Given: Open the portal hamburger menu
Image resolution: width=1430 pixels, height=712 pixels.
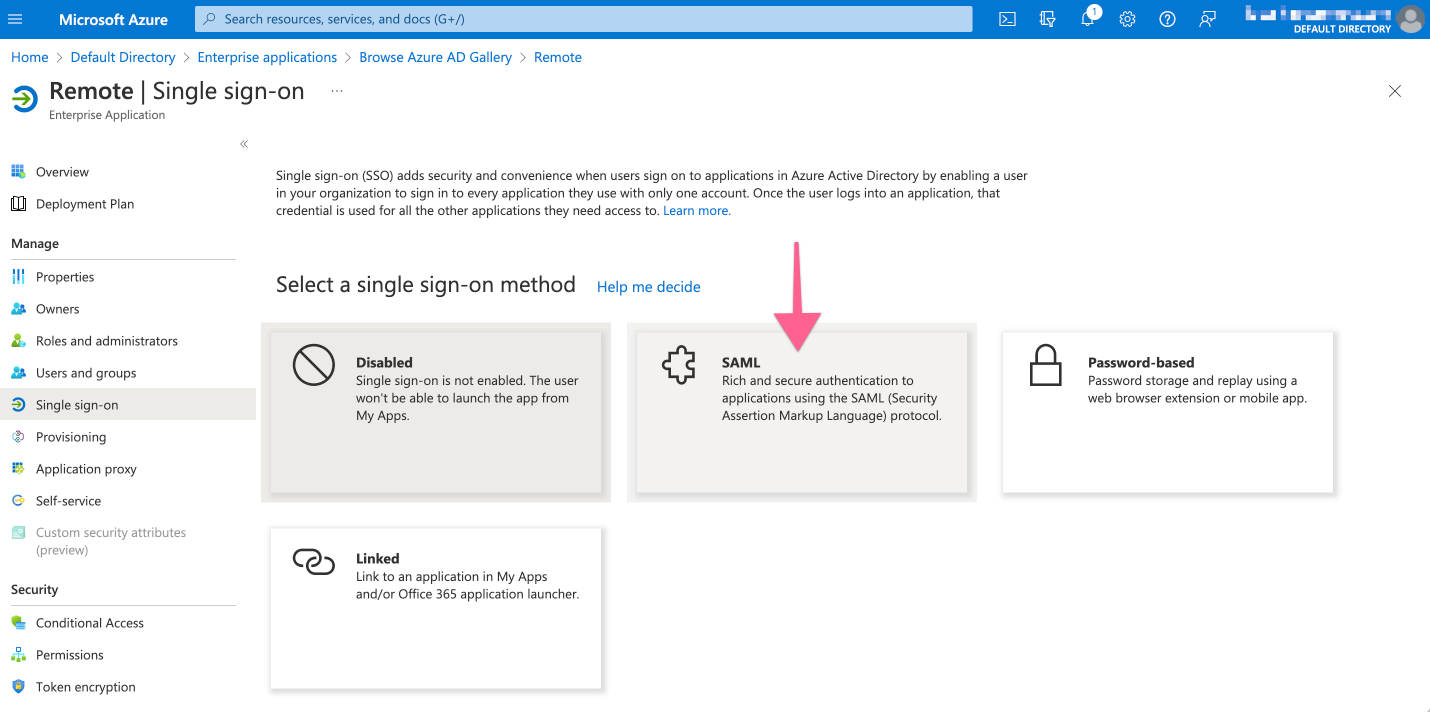Looking at the screenshot, I should pos(15,19).
